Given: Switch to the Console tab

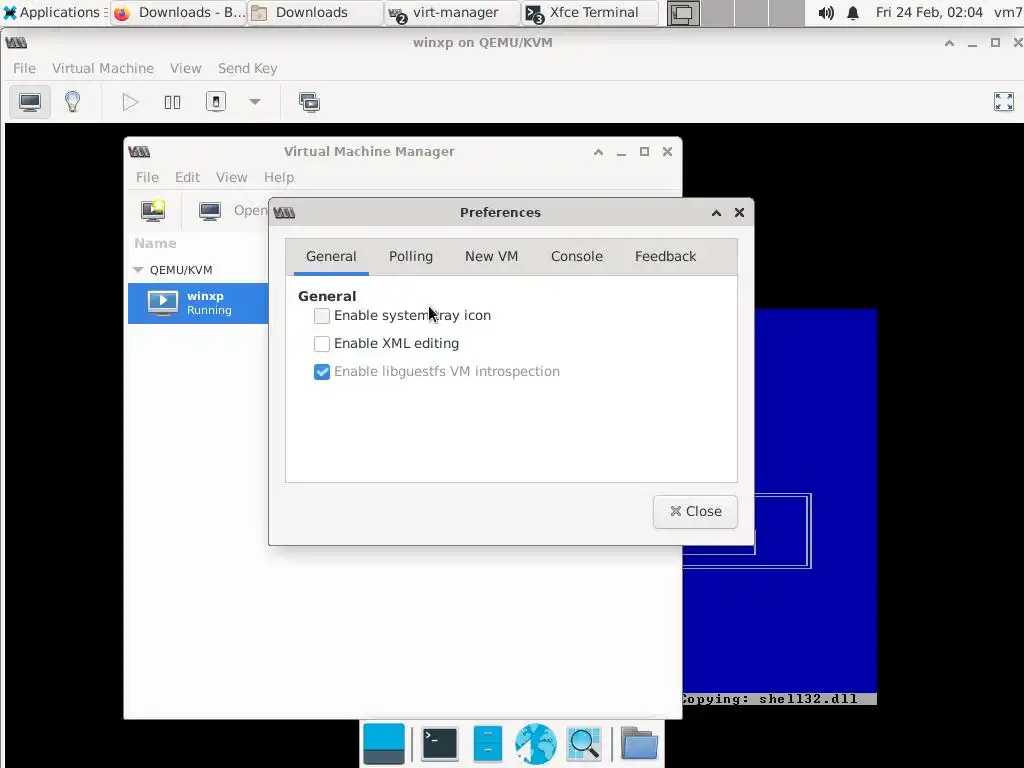Looking at the screenshot, I should click(x=577, y=257).
